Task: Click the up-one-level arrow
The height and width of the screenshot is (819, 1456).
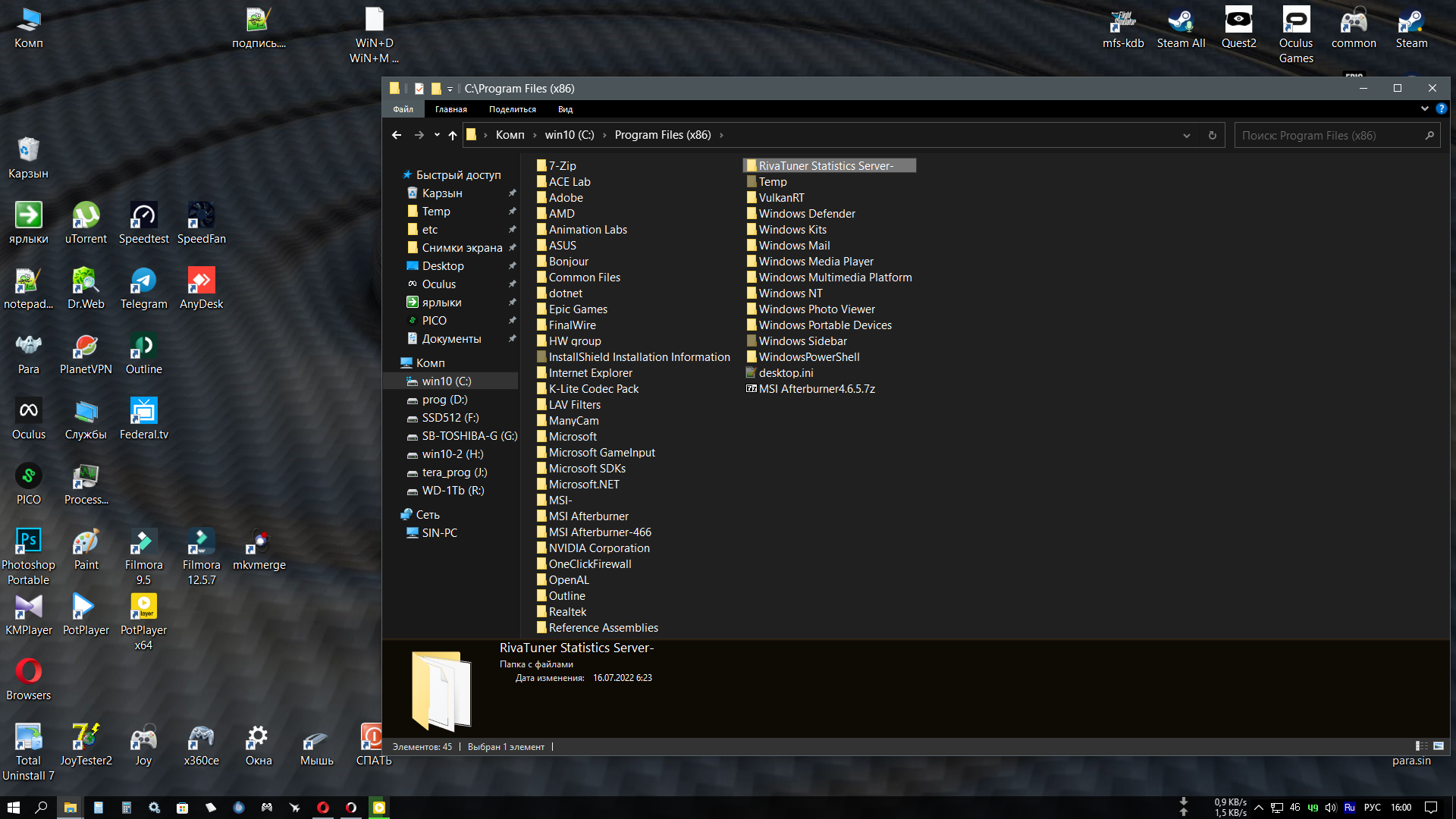Action: point(453,135)
